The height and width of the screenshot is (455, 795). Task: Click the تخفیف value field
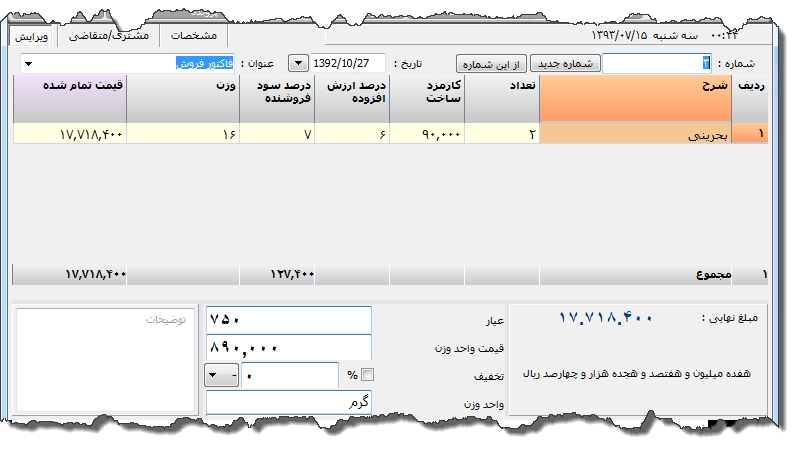290,375
